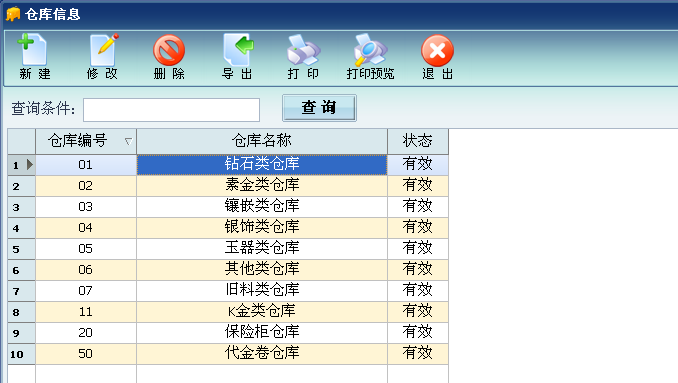Select row header 2
This screenshot has width=678, height=383.
click(21, 186)
